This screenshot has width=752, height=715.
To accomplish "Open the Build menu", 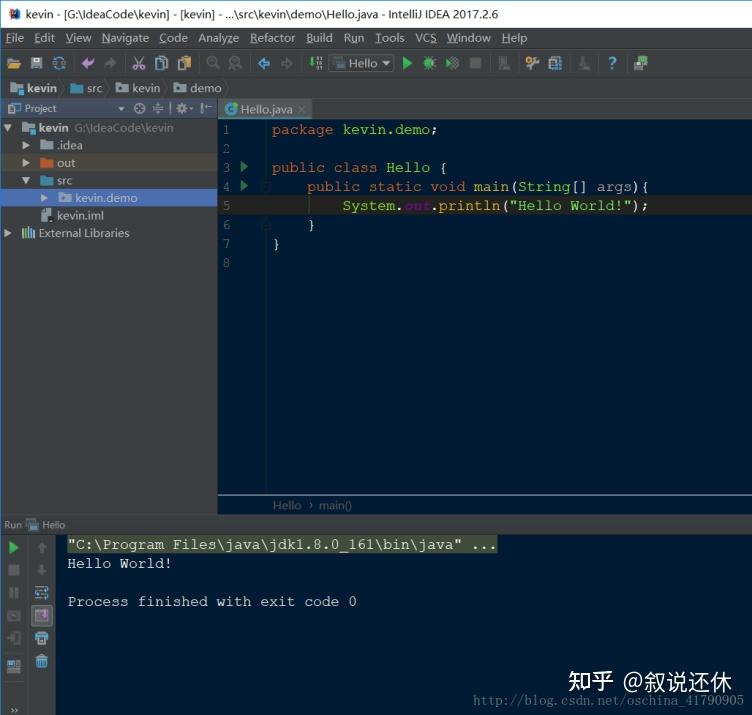I will click(319, 38).
